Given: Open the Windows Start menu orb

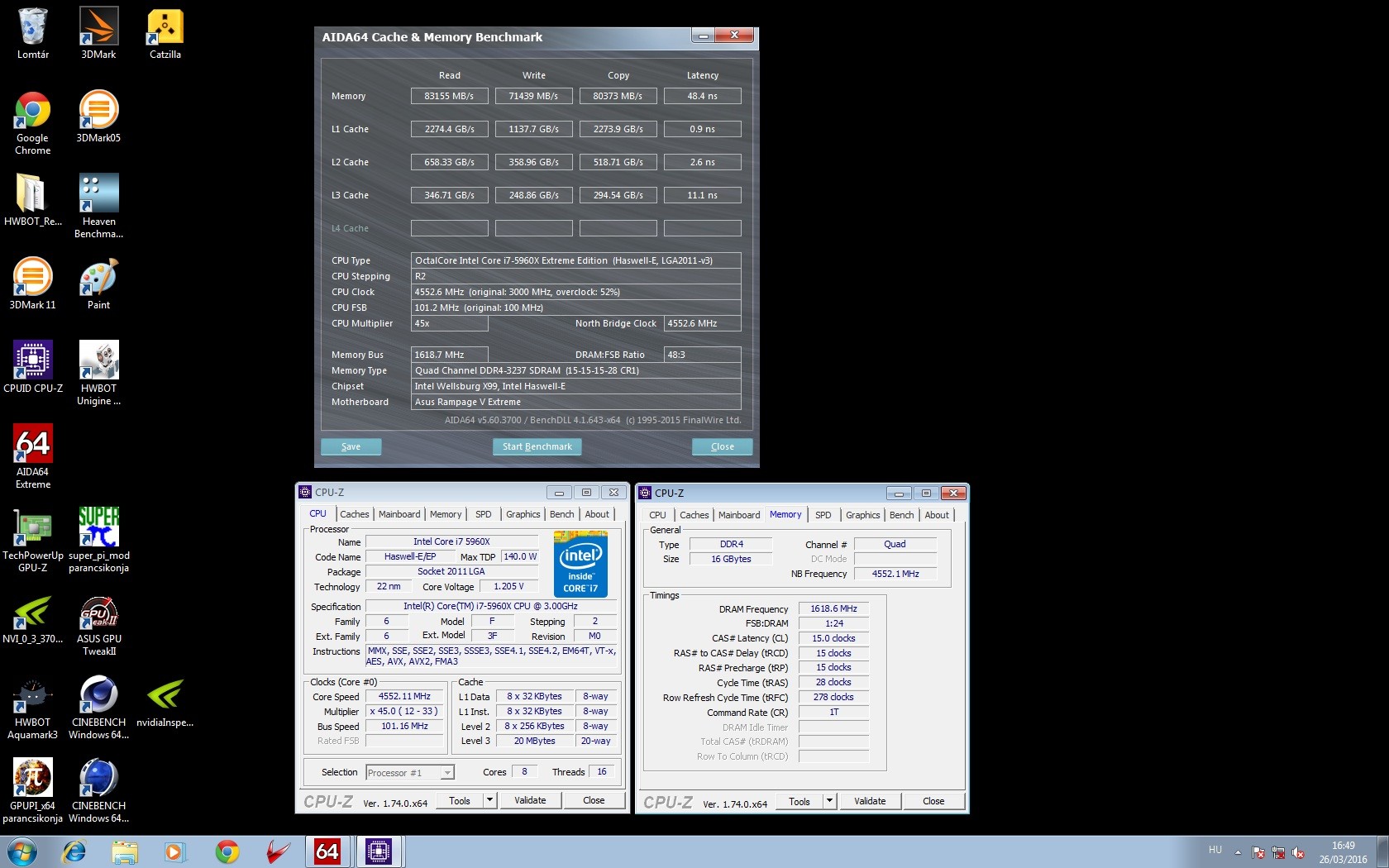Looking at the screenshot, I should [x=21, y=851].
